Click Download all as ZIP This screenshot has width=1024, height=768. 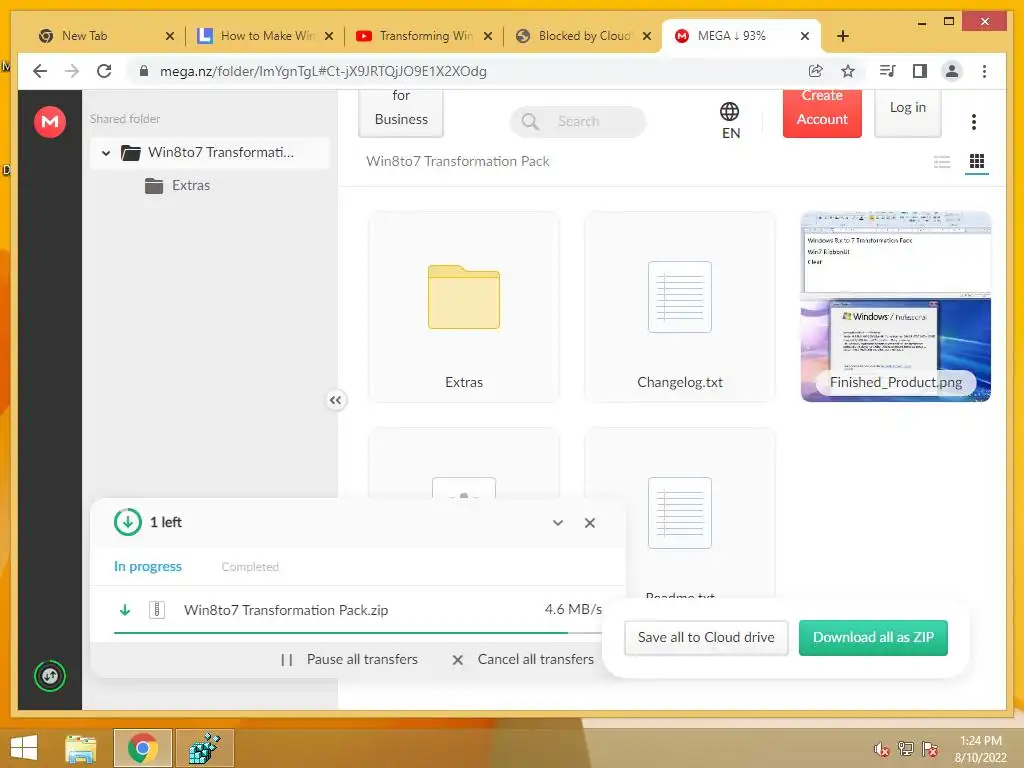pyautogui.click(x=873, y=637)
